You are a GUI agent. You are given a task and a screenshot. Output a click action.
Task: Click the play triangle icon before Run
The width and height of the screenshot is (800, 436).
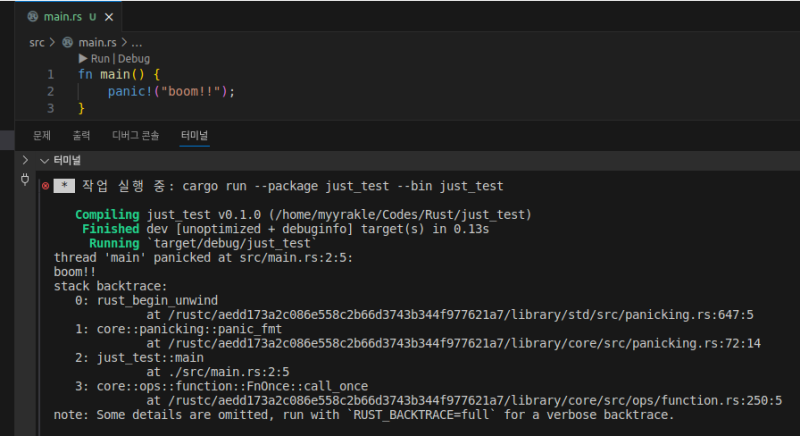(x=83, y=59)
